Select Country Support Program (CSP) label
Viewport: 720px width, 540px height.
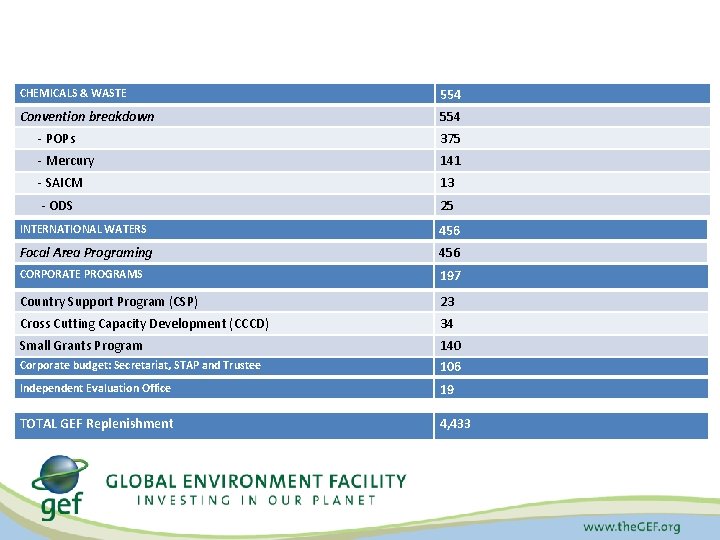[109, 302]
